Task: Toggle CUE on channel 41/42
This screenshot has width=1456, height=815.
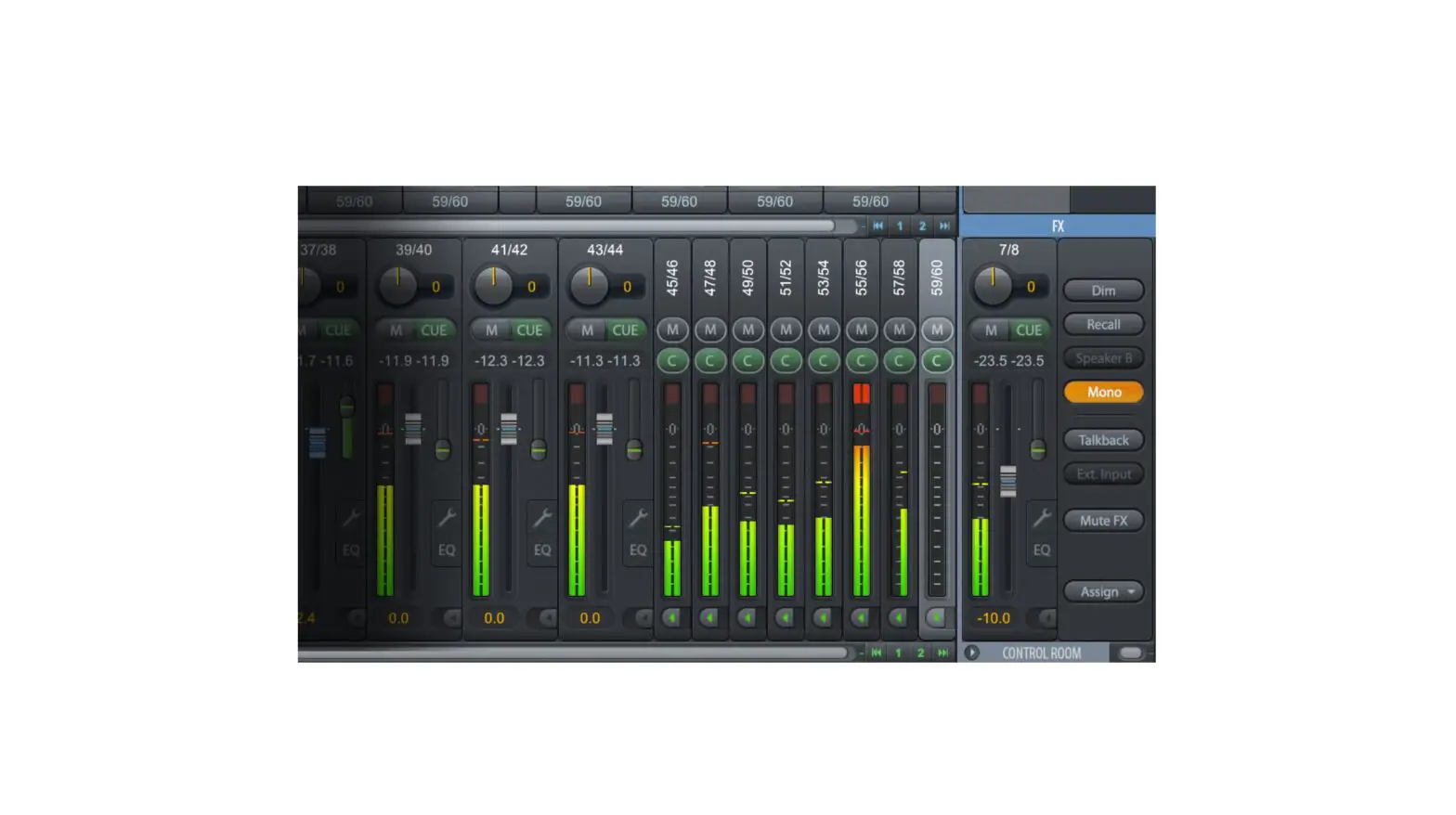Action: (529, 330)
